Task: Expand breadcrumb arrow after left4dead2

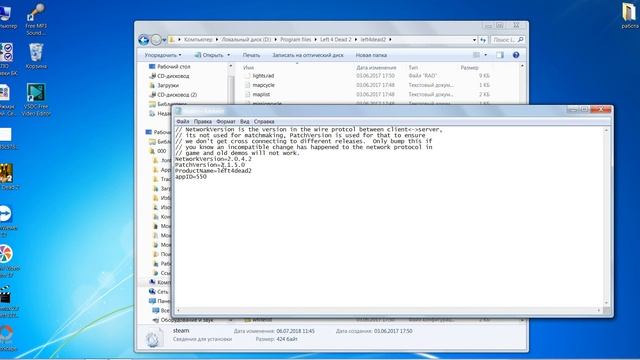Action: 390,40
